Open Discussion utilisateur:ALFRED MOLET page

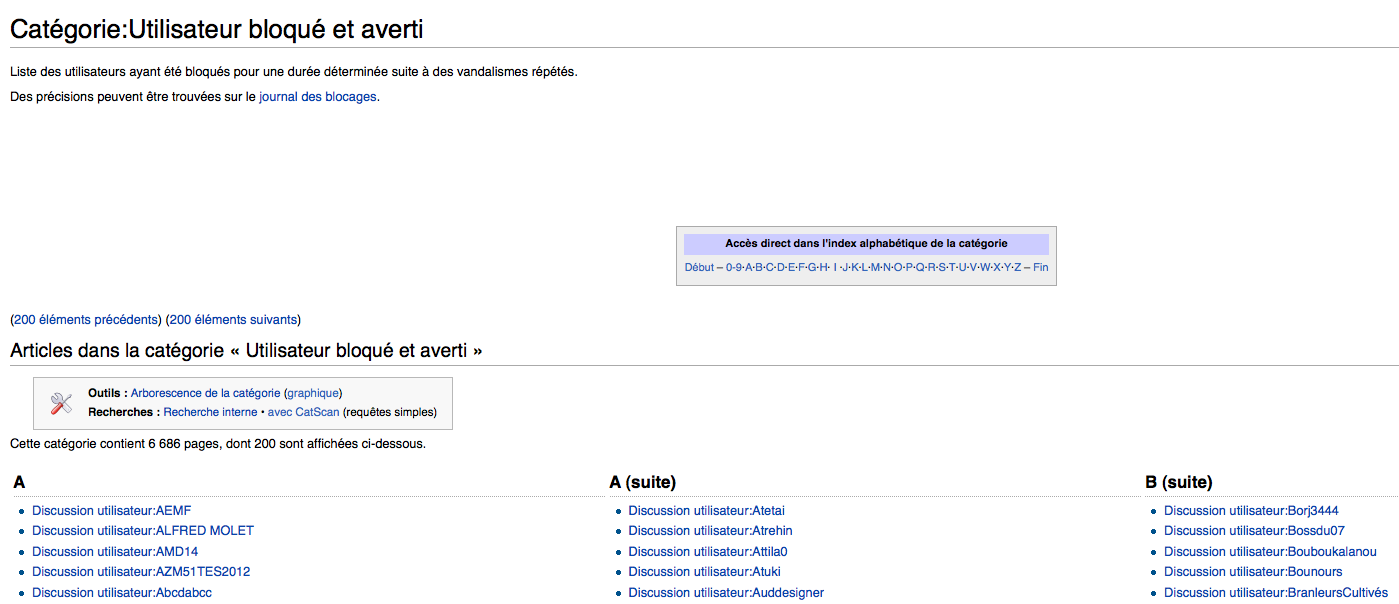(x=143, y=531)
